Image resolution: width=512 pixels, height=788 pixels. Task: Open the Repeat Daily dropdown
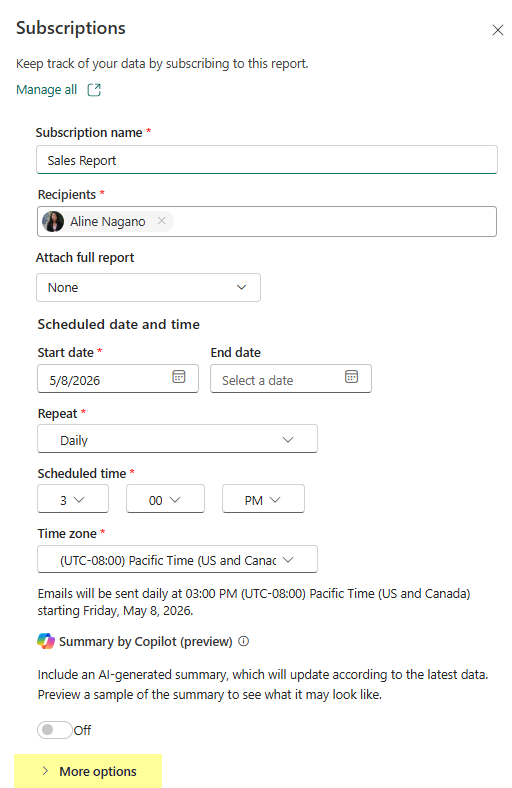177,439
